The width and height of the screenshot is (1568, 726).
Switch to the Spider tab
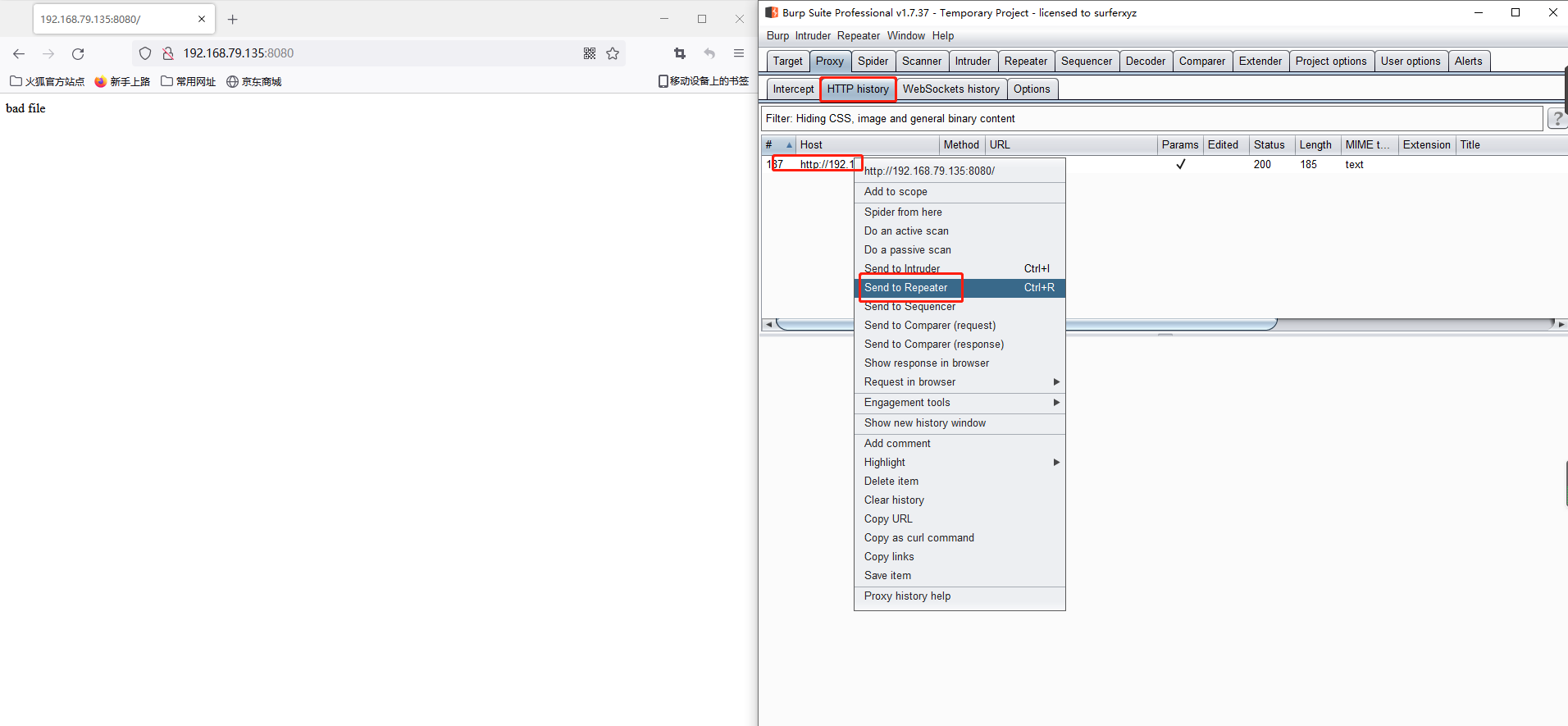(873, 62)
